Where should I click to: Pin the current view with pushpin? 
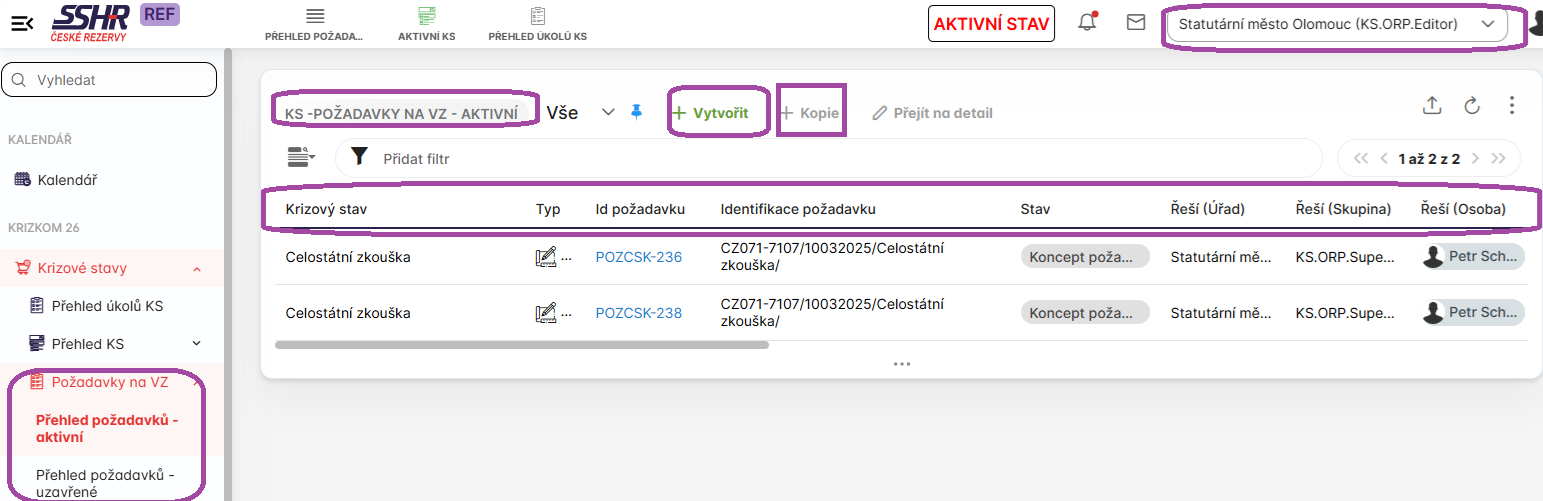[x=636, y=113]
